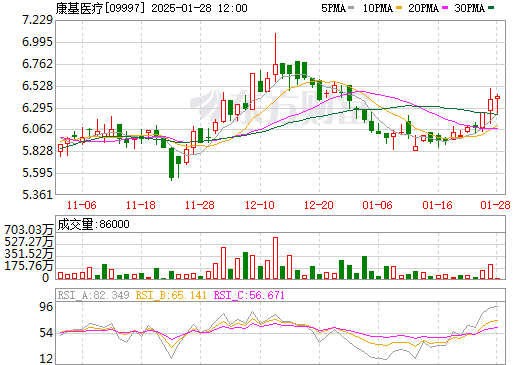Select the 10PMA legend label

(378, 8)
